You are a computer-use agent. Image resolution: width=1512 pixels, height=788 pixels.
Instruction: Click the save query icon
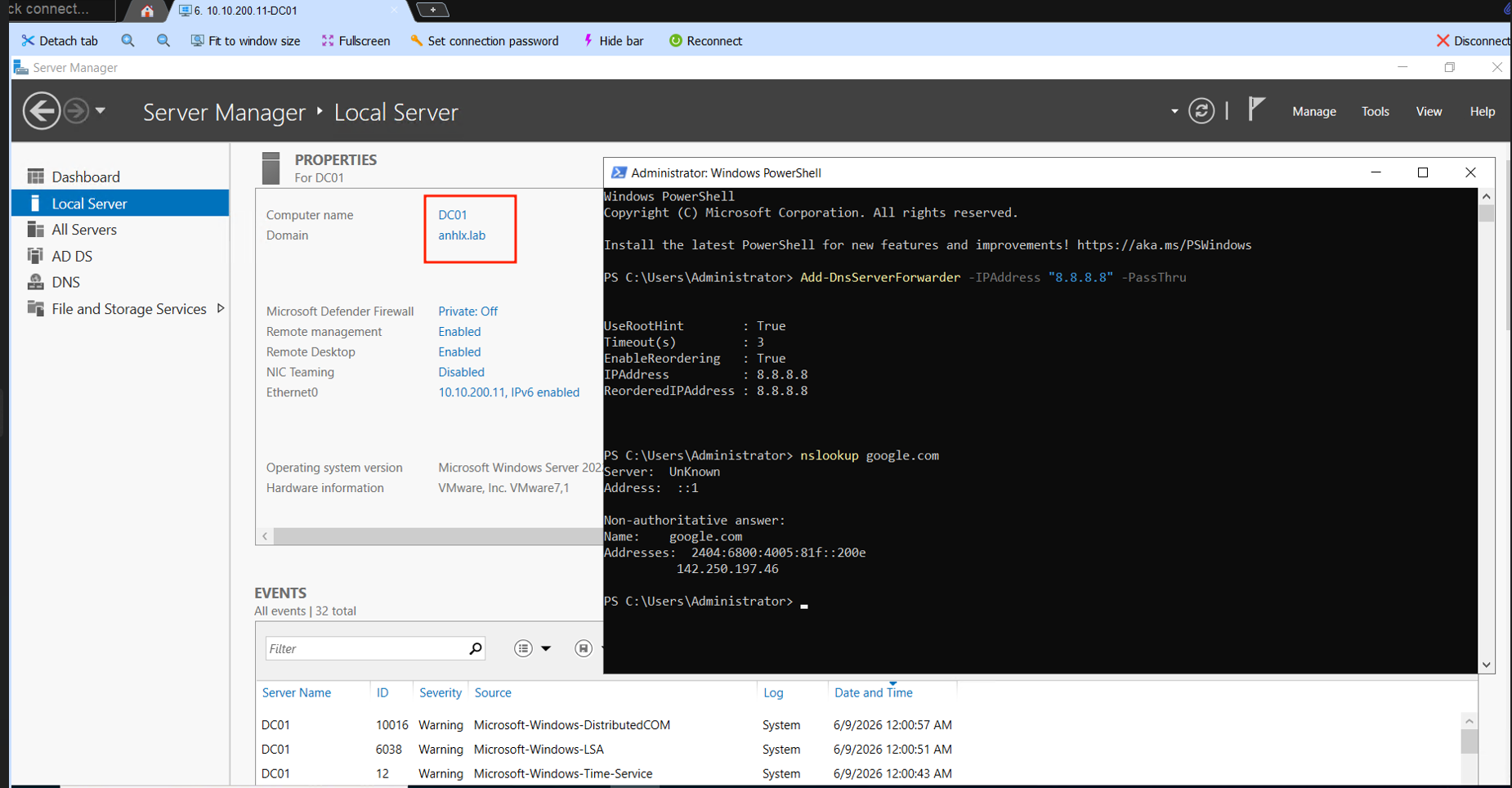584,648
